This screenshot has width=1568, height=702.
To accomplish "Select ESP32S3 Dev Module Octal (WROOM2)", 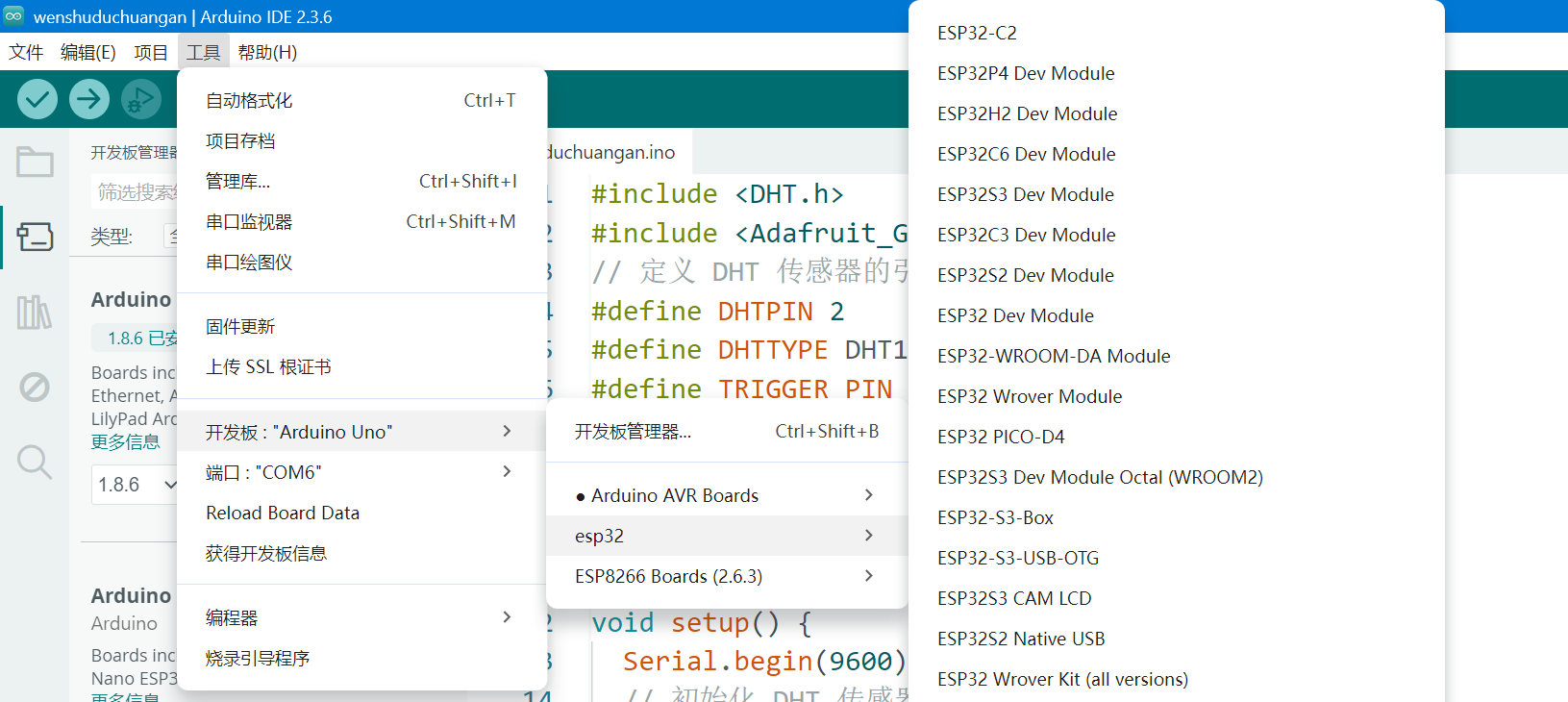I will (x=1176, y=477).
